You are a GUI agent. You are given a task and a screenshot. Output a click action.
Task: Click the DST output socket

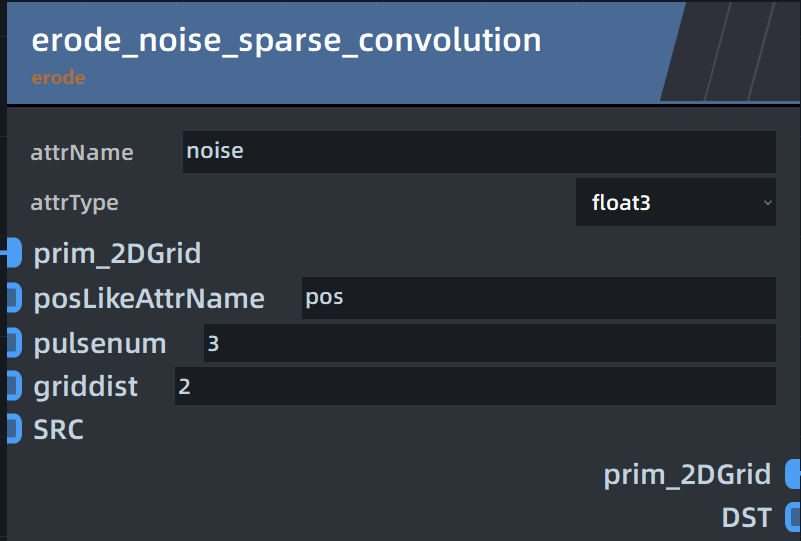(793, 517)
